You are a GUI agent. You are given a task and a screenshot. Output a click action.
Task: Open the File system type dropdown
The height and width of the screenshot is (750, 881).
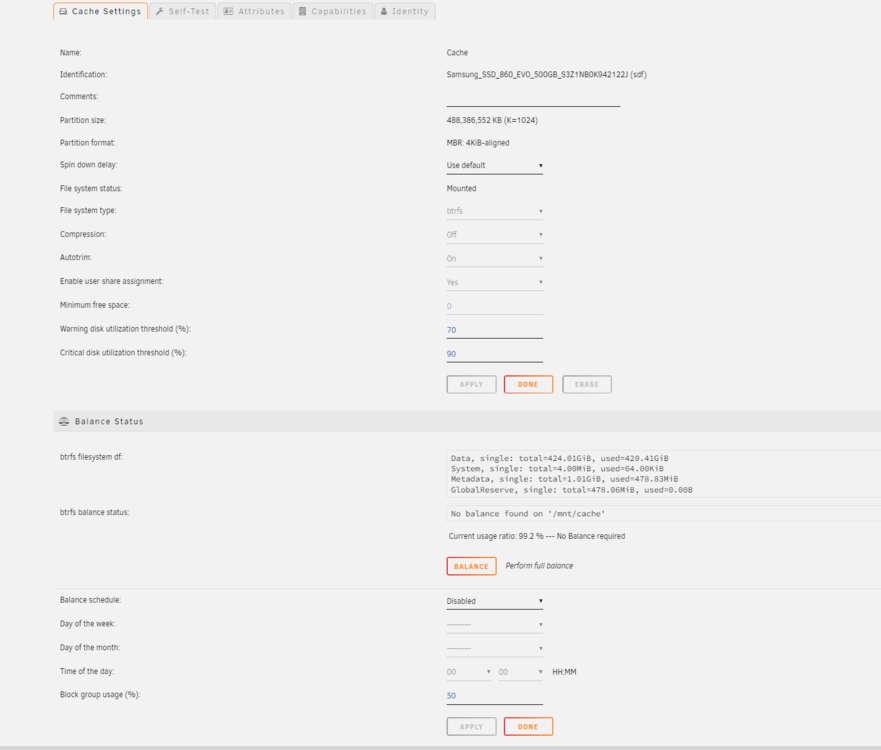(494, 211)
